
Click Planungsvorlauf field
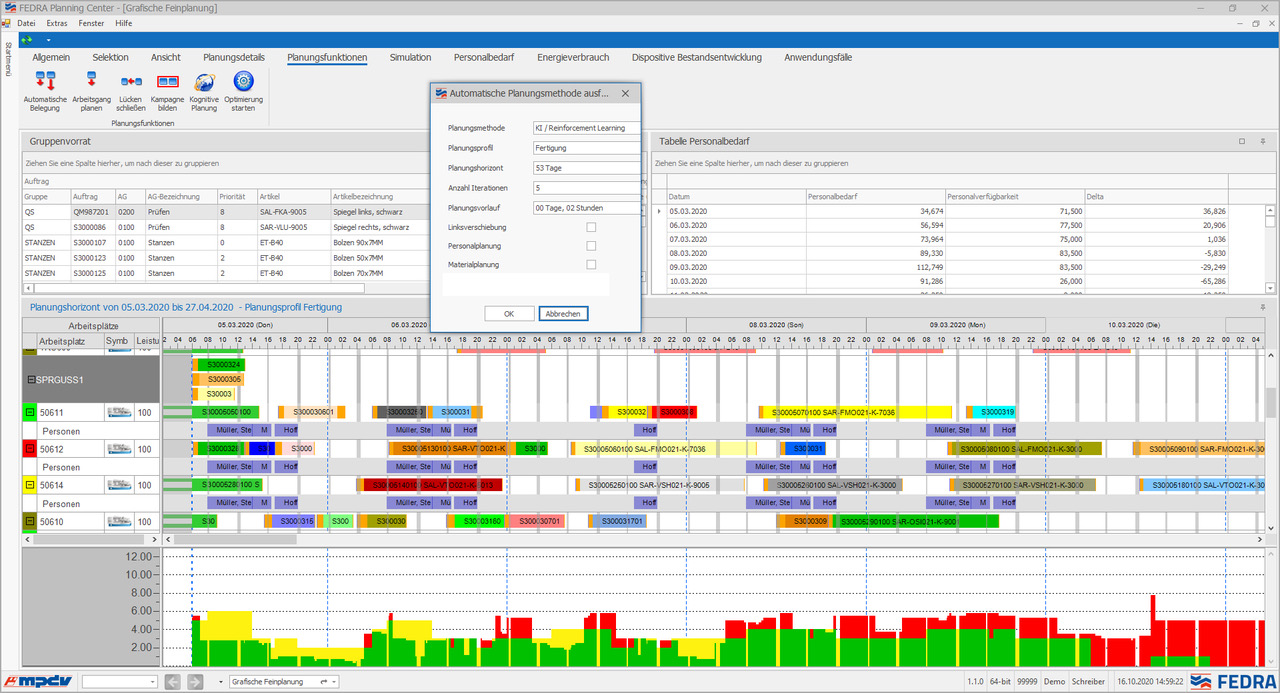pos(586,208)
